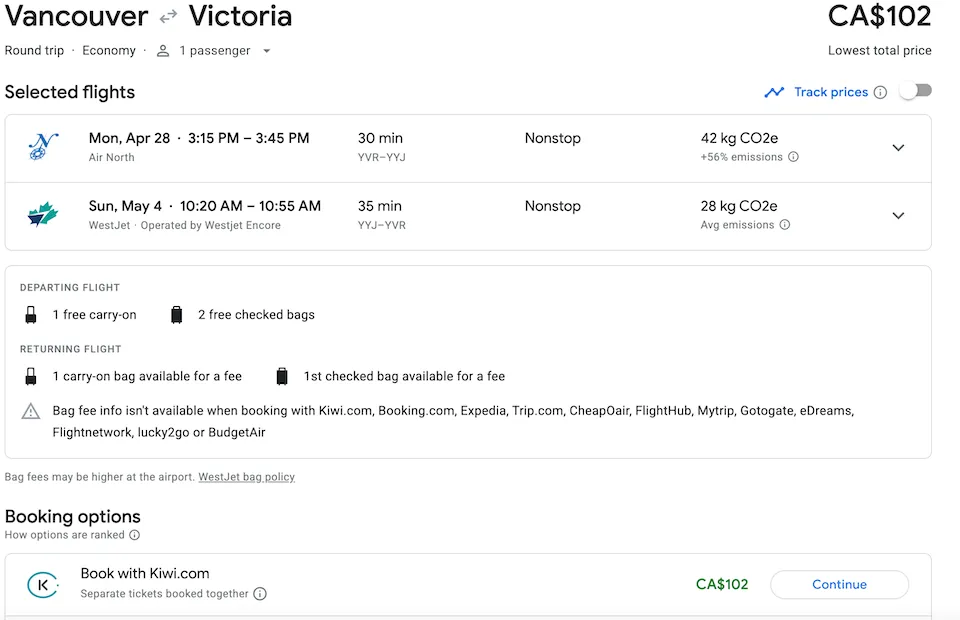Open the +56% emissions info icon
960x620 pixels.
tap(793, 157)
